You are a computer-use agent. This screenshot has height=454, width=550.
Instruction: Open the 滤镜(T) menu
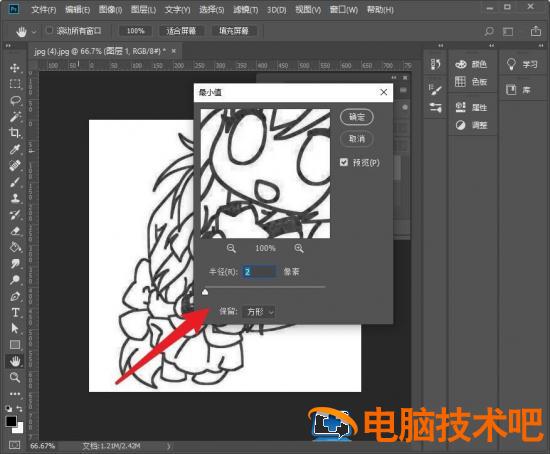point(246,10)
